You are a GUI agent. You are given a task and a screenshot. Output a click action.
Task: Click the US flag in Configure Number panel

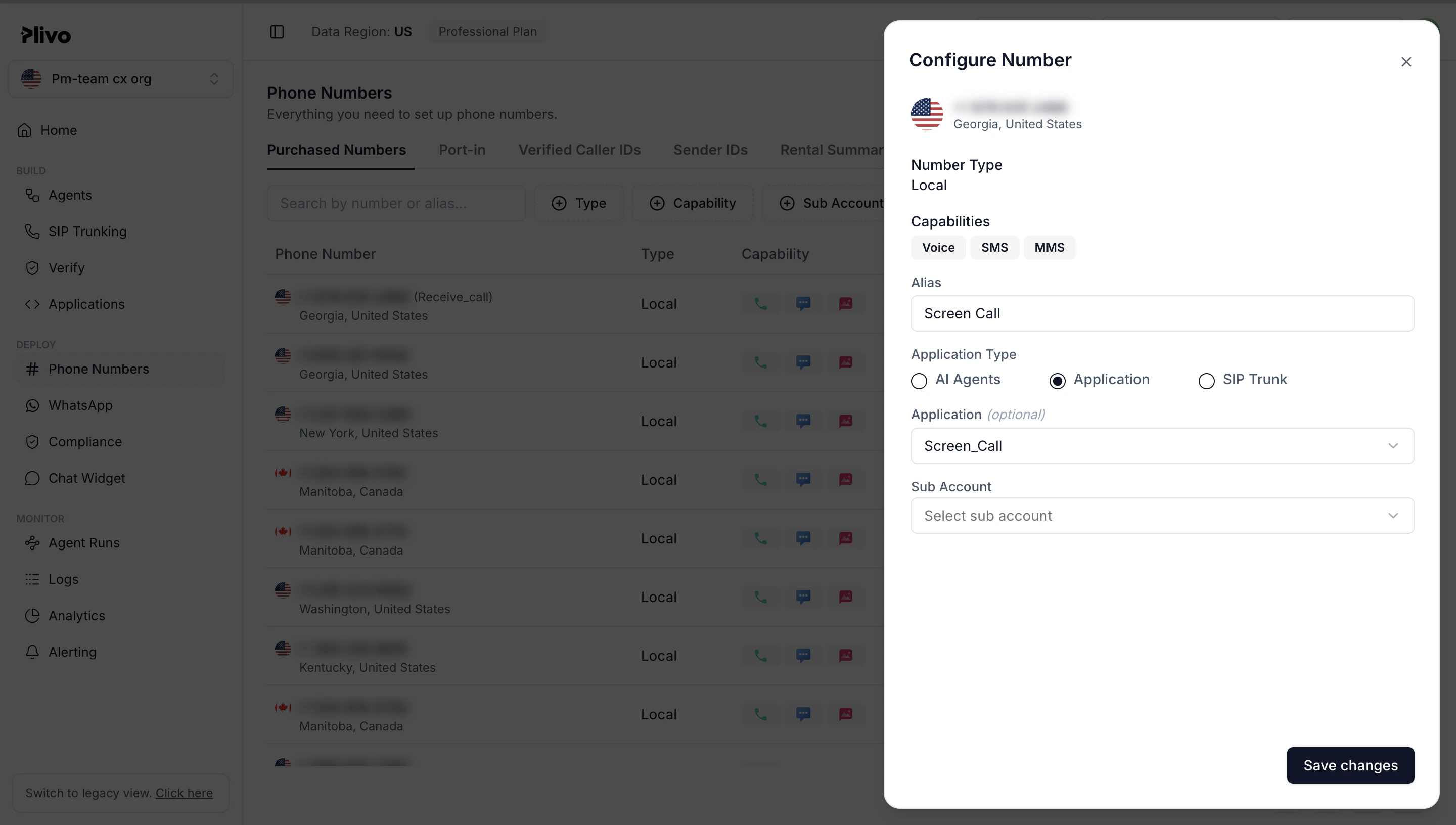click(x=927, y=114)
